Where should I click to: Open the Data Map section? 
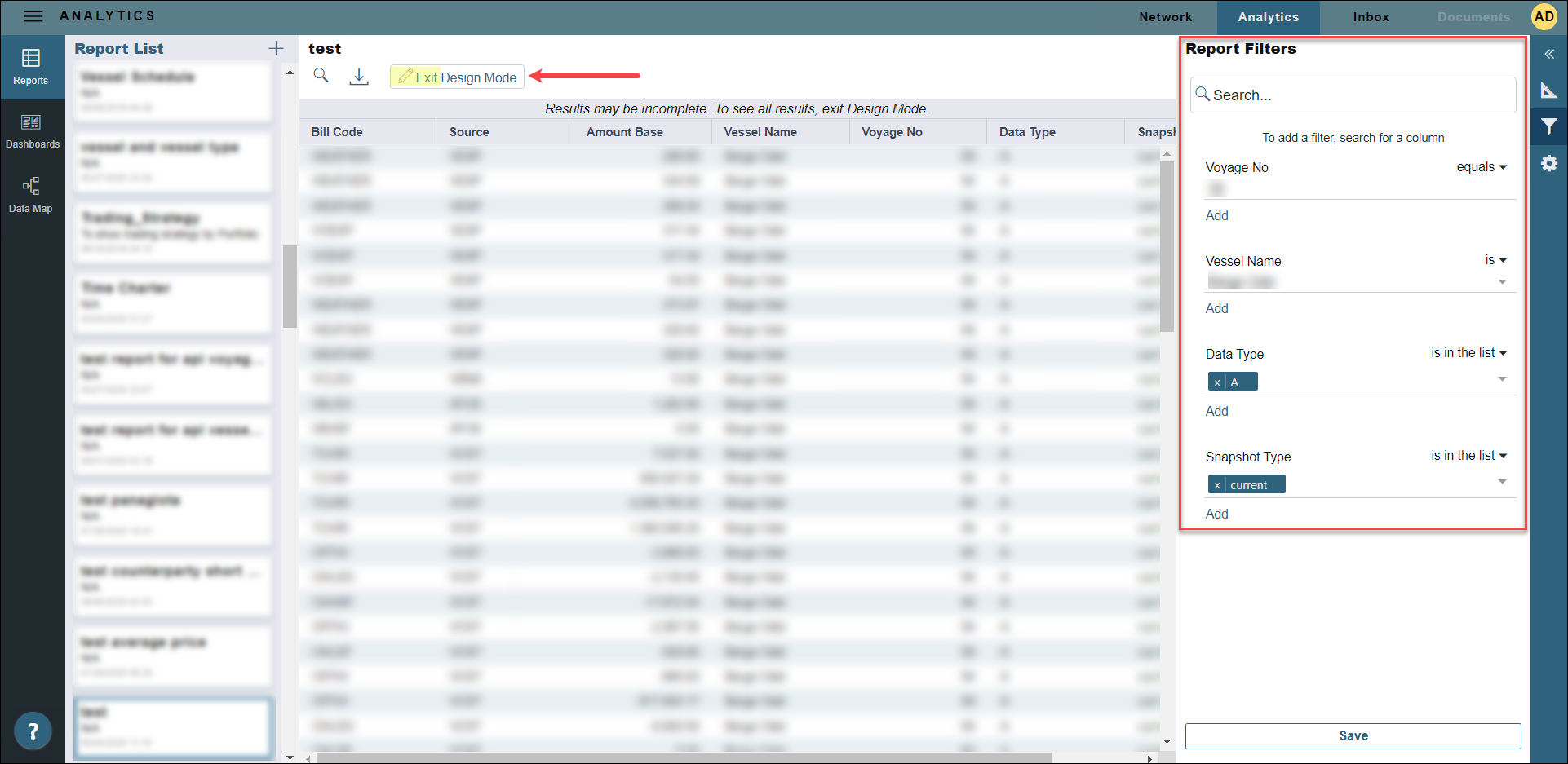tap(31, 195)
